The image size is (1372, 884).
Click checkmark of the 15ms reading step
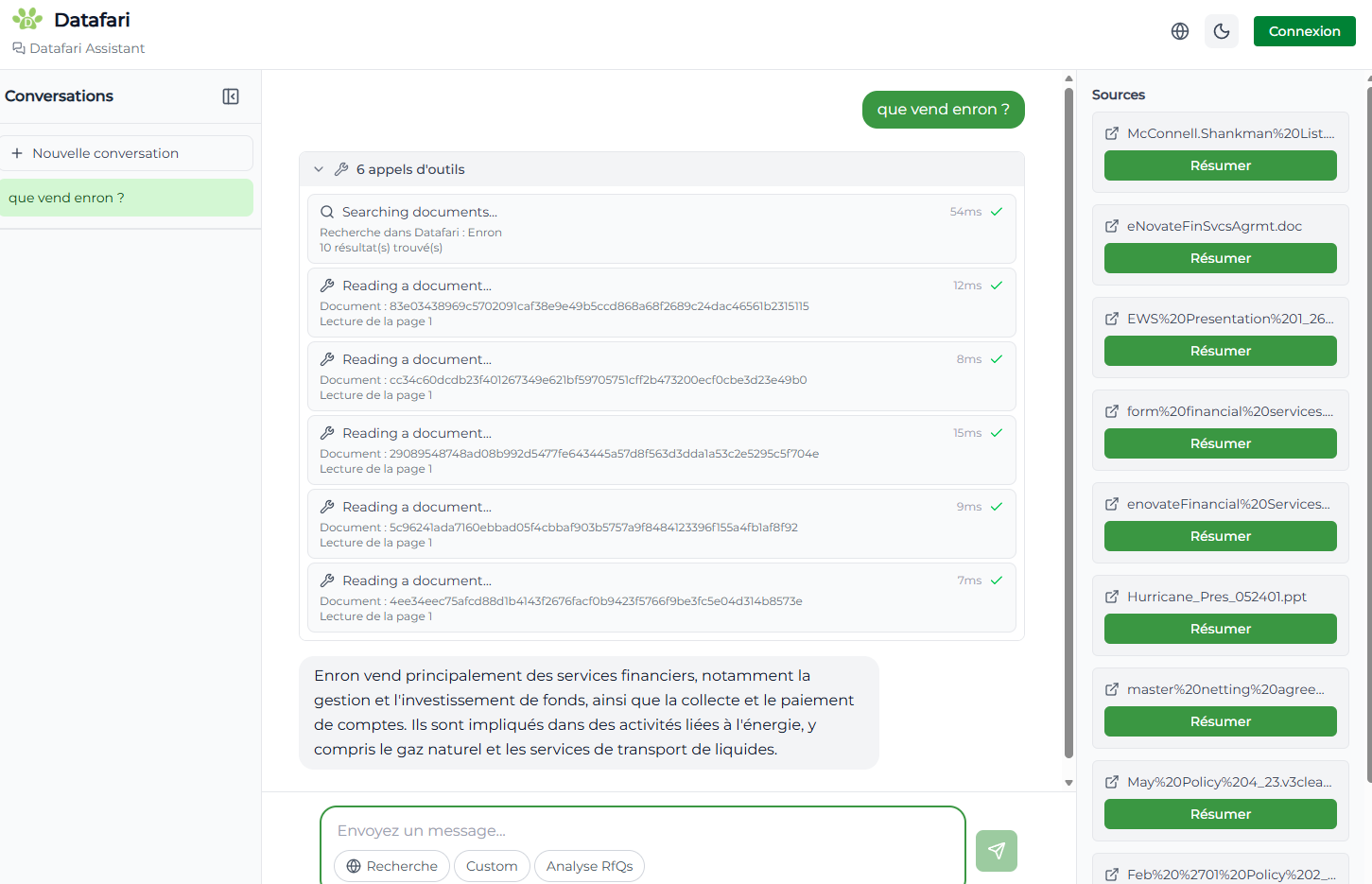(x=996, y=433)
